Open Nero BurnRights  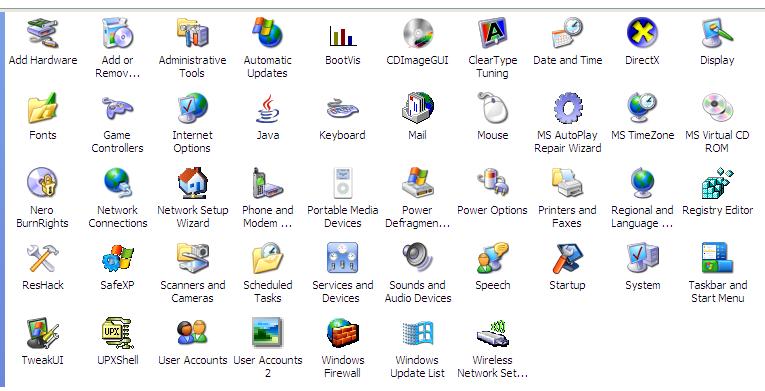click(42, 184)
